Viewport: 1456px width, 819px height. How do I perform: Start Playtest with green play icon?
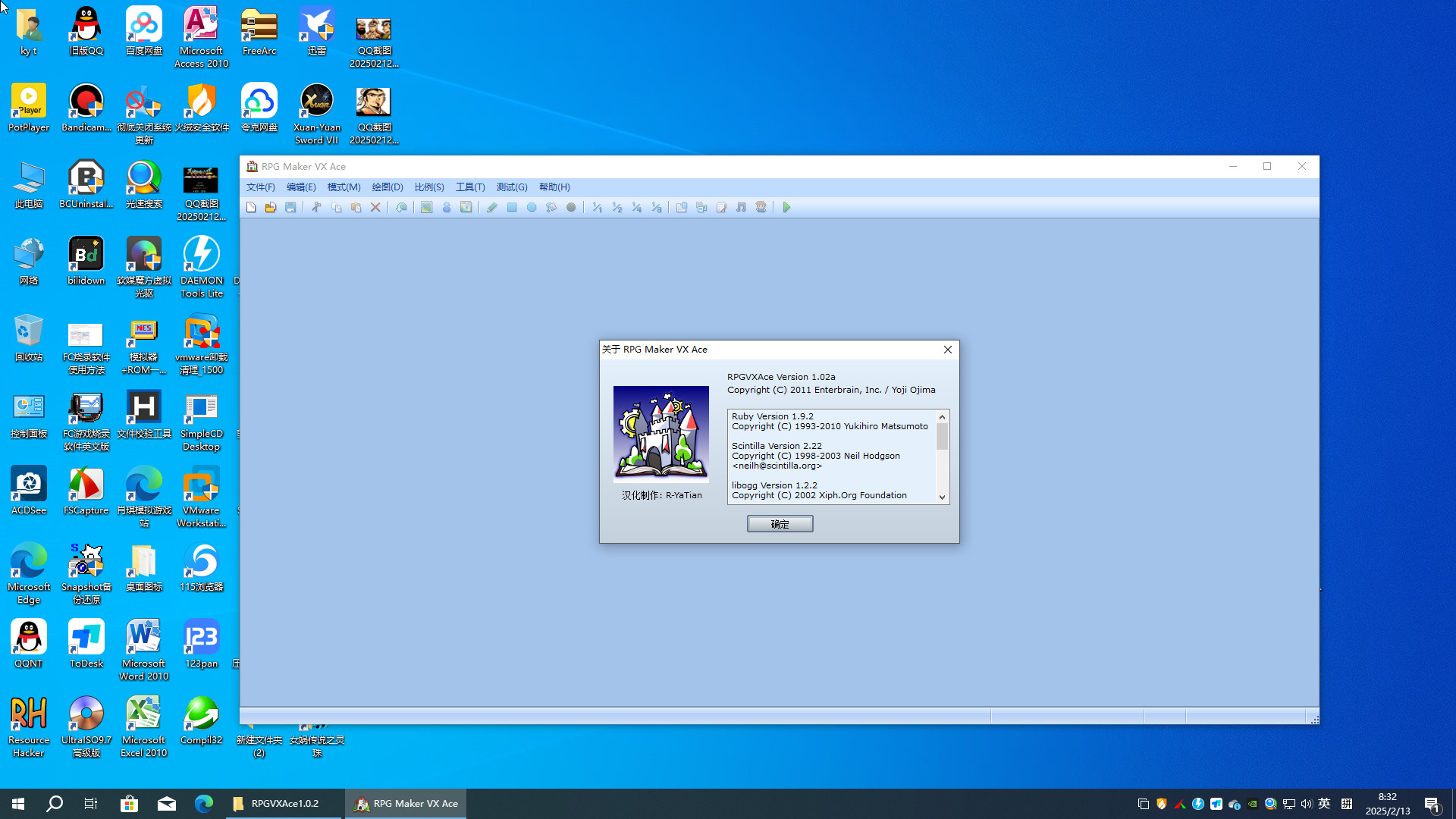tap(786, 207)
